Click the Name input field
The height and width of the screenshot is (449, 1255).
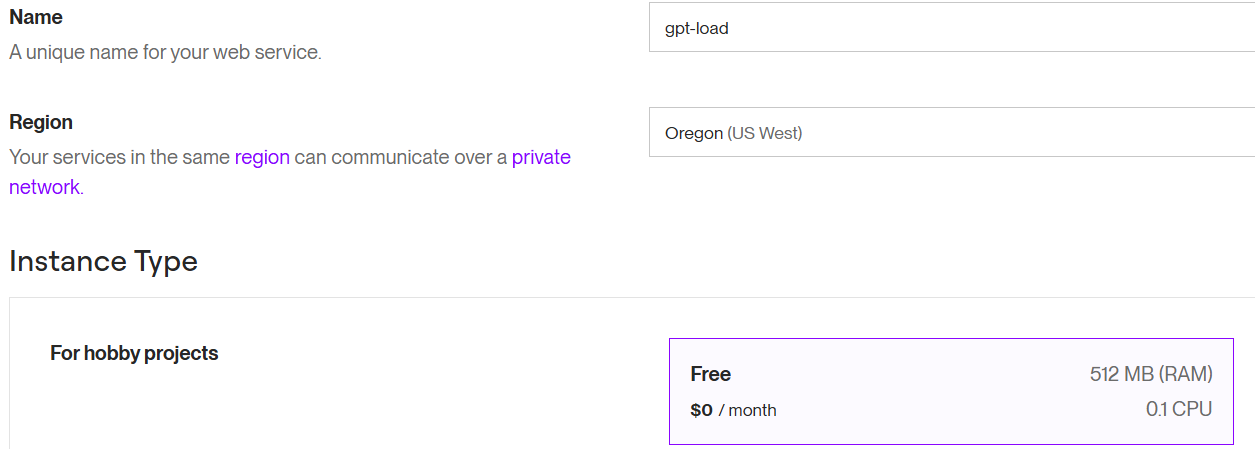[x=950, y=28]
